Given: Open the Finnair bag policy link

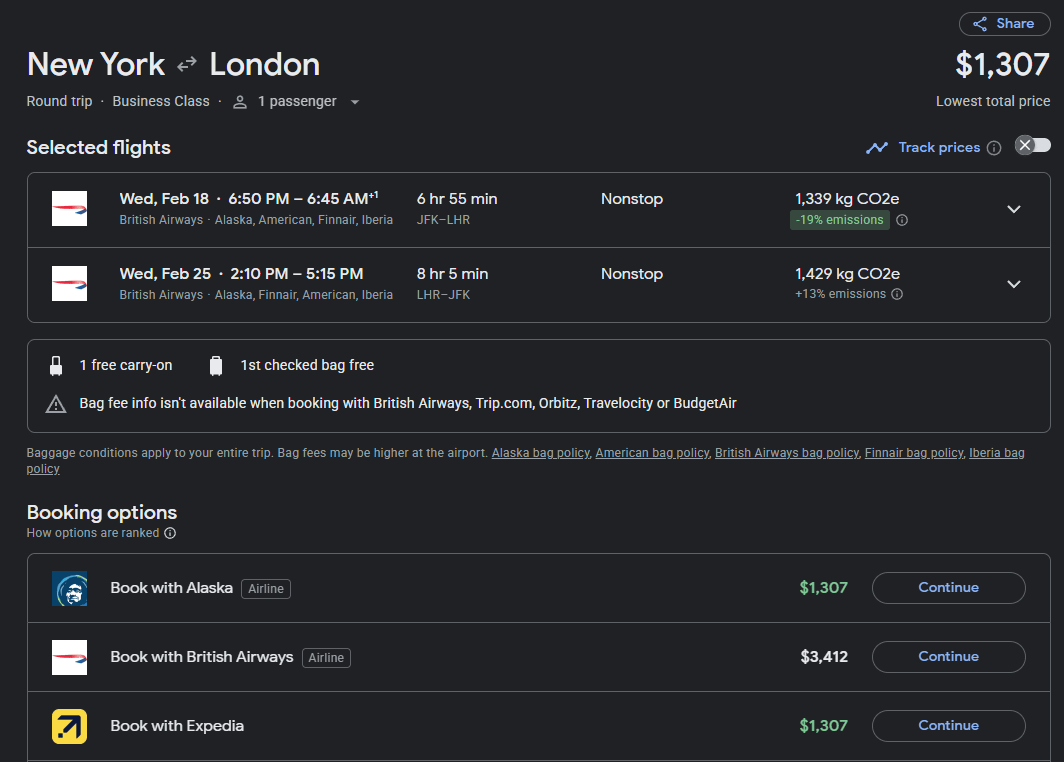Looking at the screenshot, I should [915, 453].
